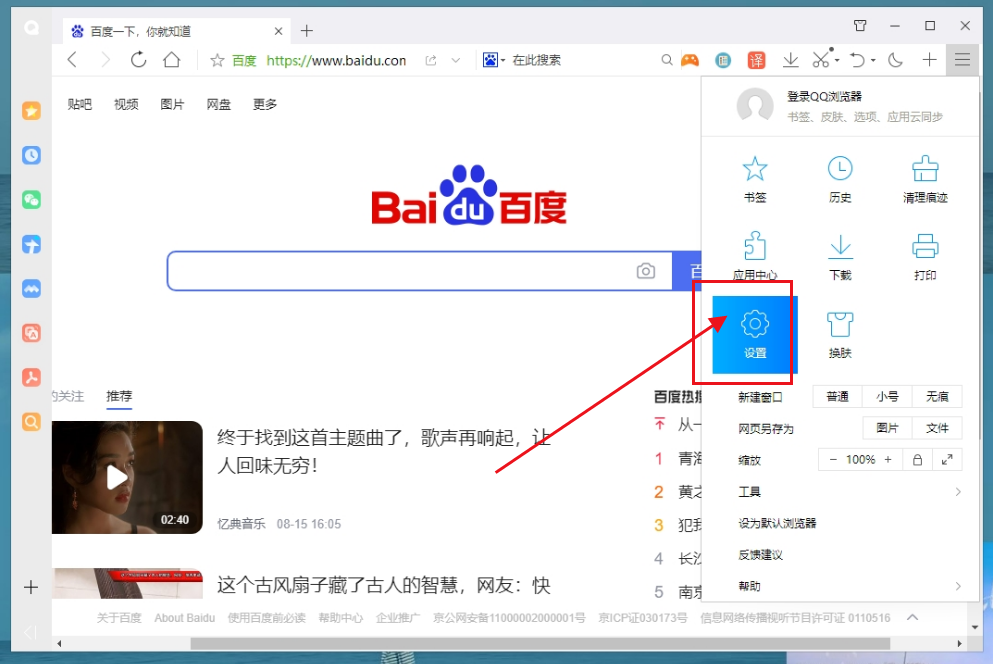Screen dimensions: 993x664
Task: Save webpage as 文件
Action: 937,428
